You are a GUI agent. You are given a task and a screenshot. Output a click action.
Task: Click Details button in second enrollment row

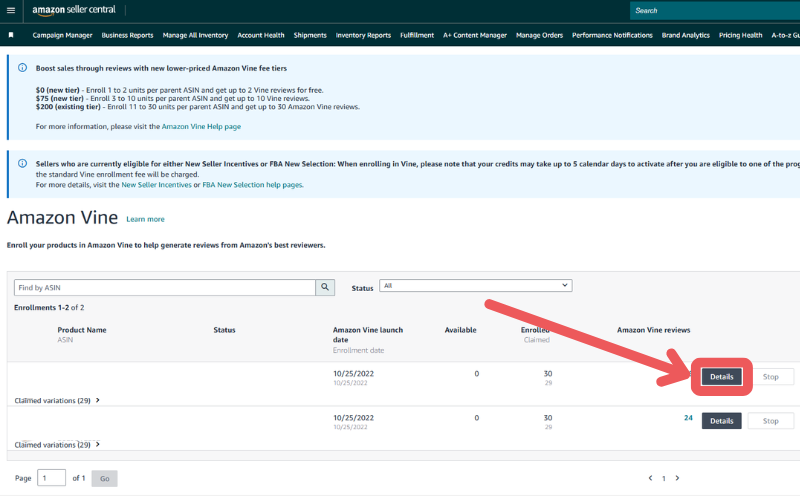coord(721,421)
